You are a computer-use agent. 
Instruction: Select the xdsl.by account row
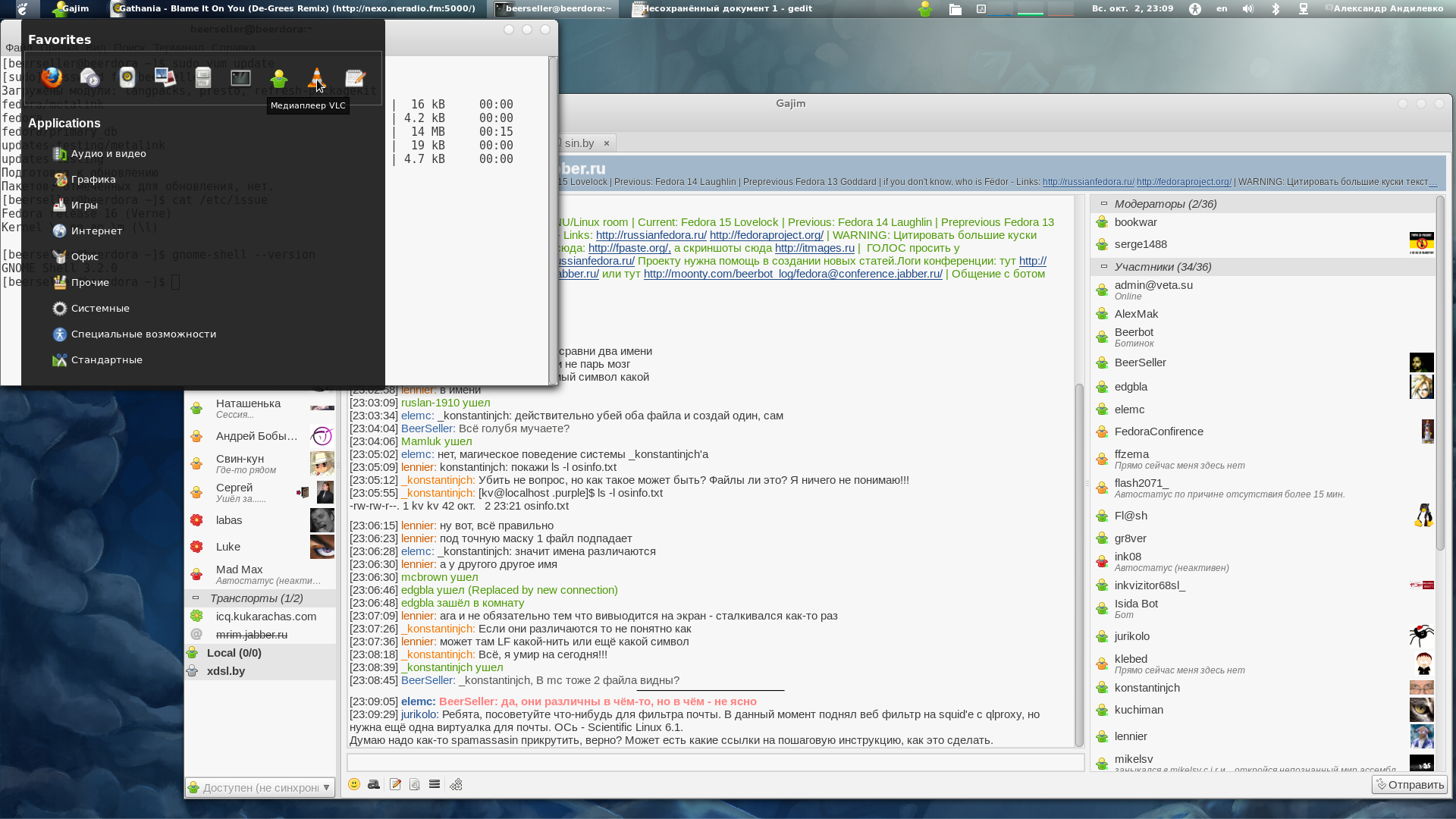point(260,671)
